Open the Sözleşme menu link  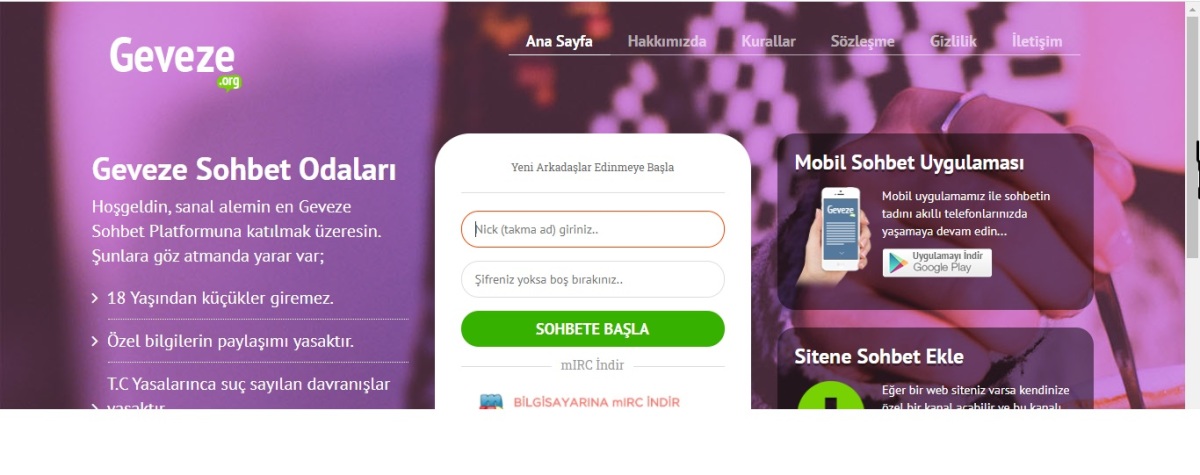click(862, 41)
